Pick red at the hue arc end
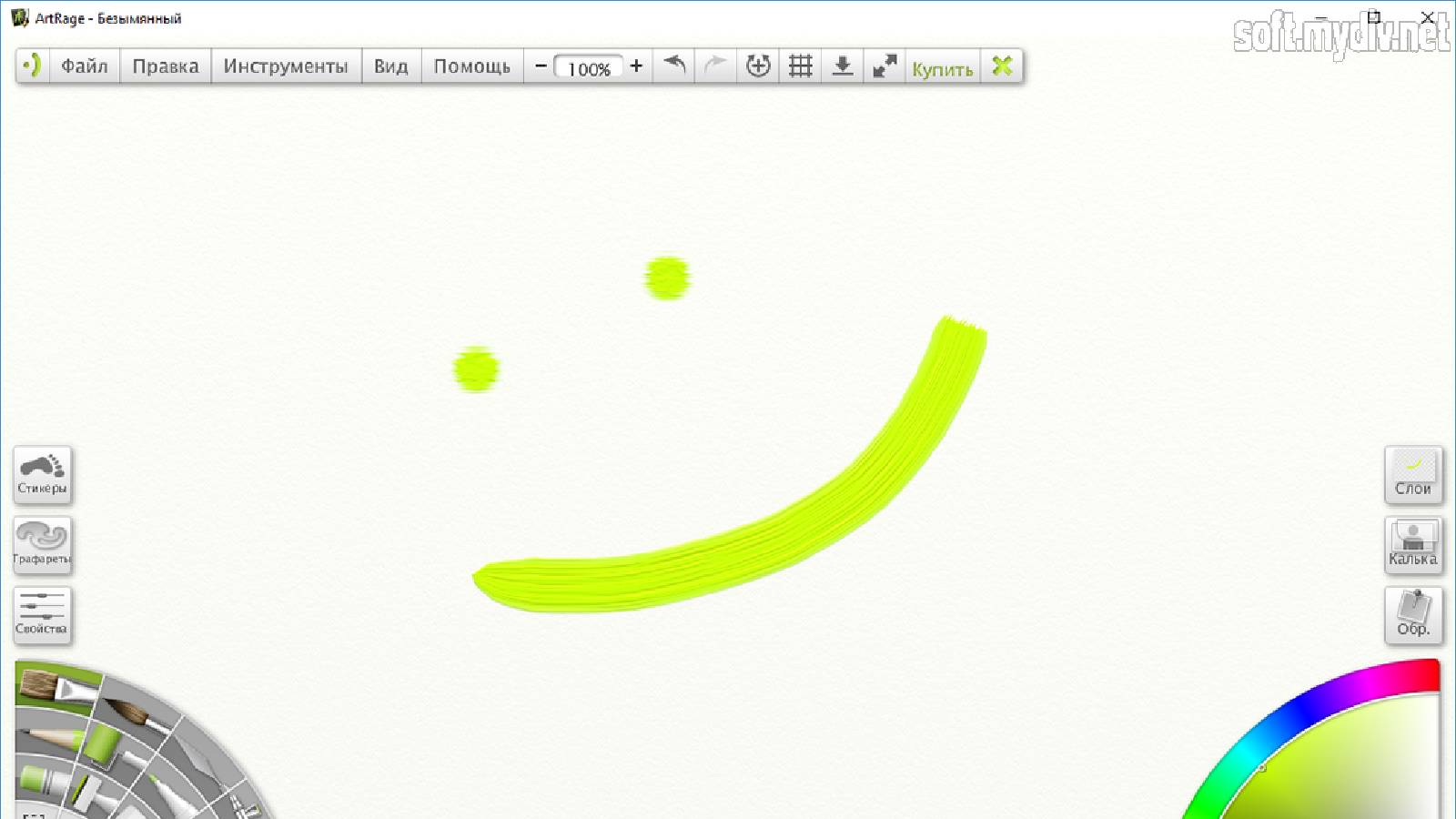The width and height of the screenshot is (1456, 819). click(1429, 673)
